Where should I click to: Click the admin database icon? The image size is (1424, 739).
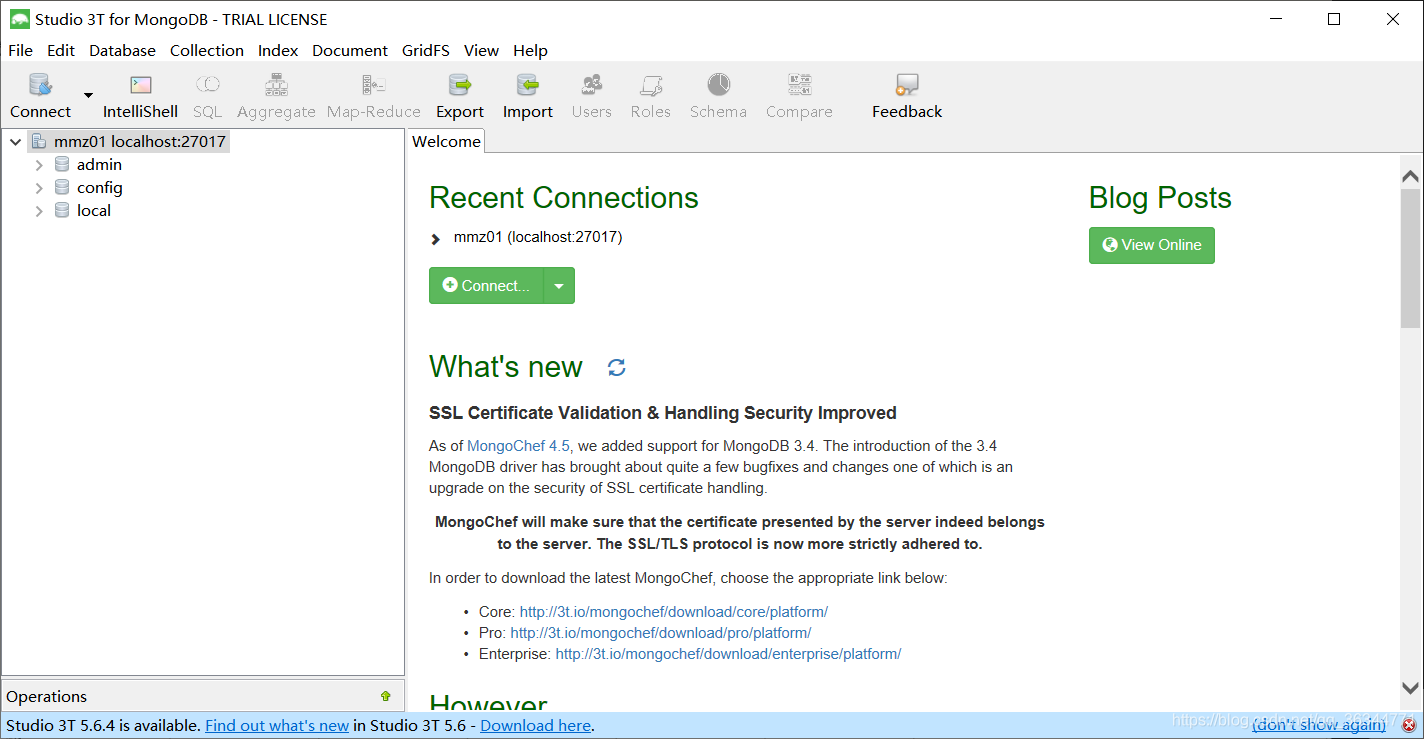point(62,164)
